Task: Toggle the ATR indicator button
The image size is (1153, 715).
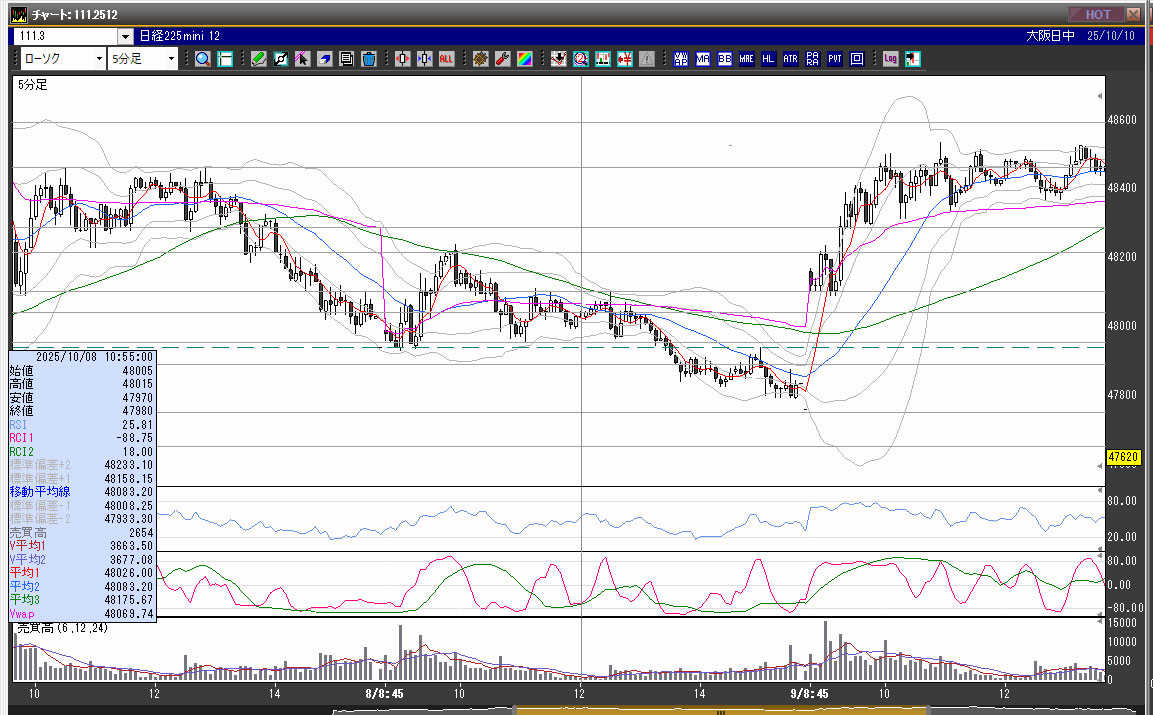Action: coord(790,59)
